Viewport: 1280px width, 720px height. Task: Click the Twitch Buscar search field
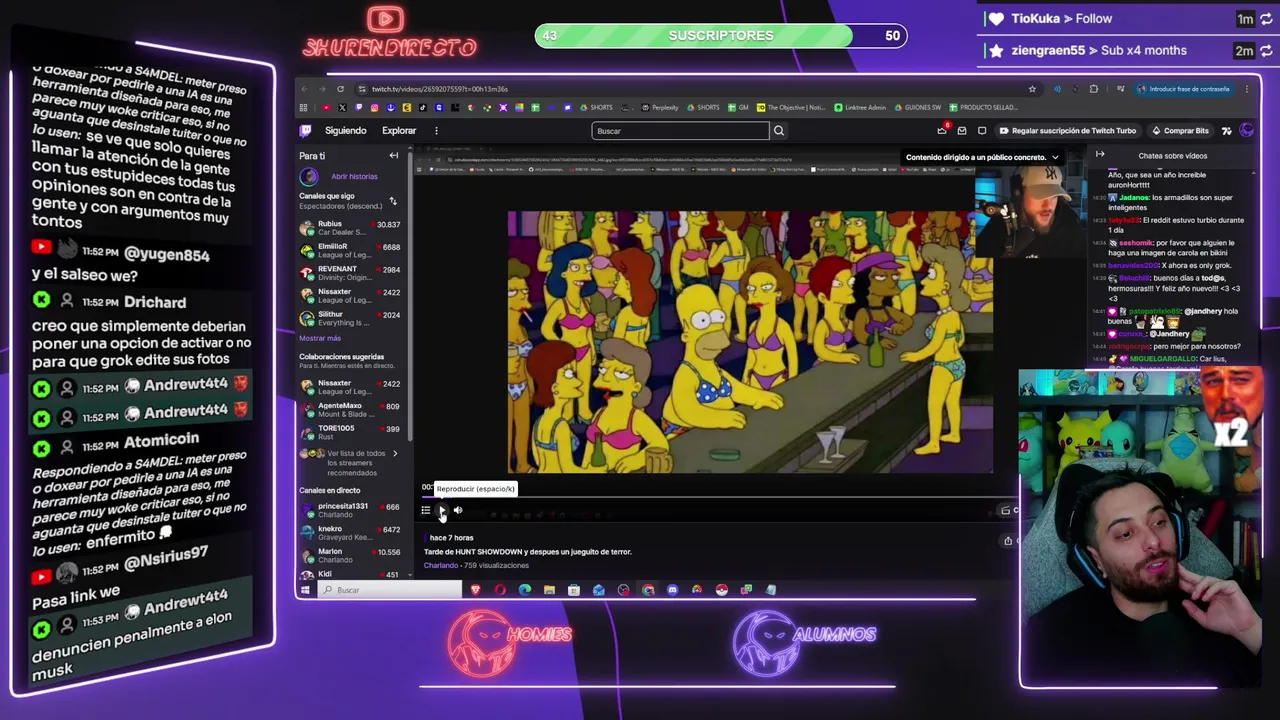click(x=681, y=130)
